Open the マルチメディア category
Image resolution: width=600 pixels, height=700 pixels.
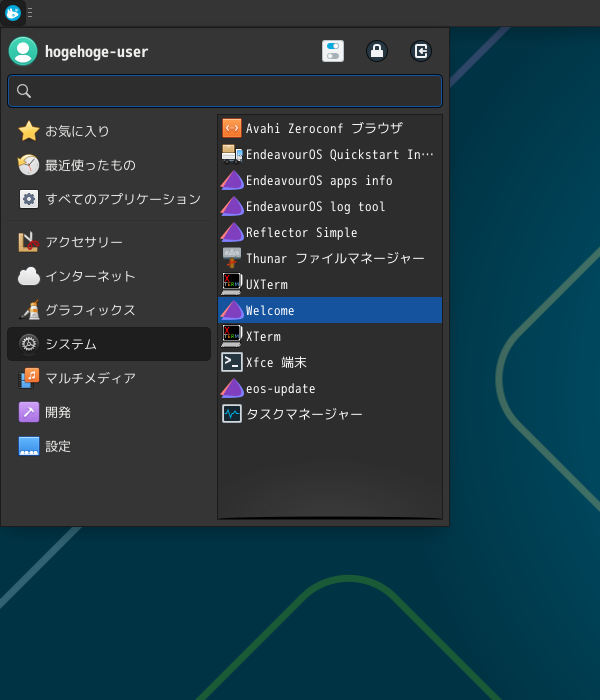[x=109, y=378]
